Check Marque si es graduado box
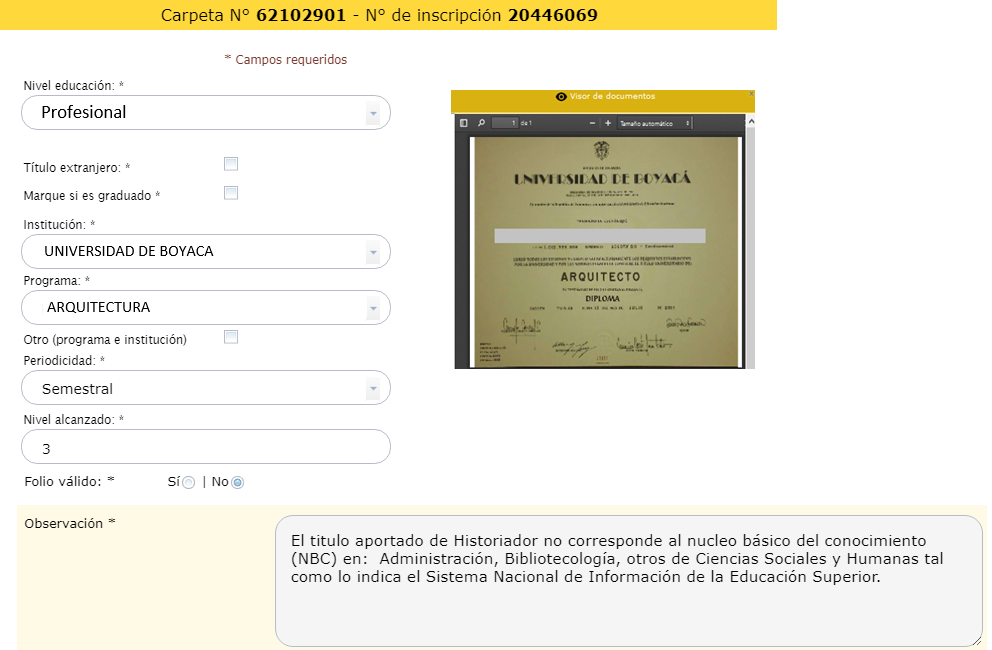 (231, 193)
